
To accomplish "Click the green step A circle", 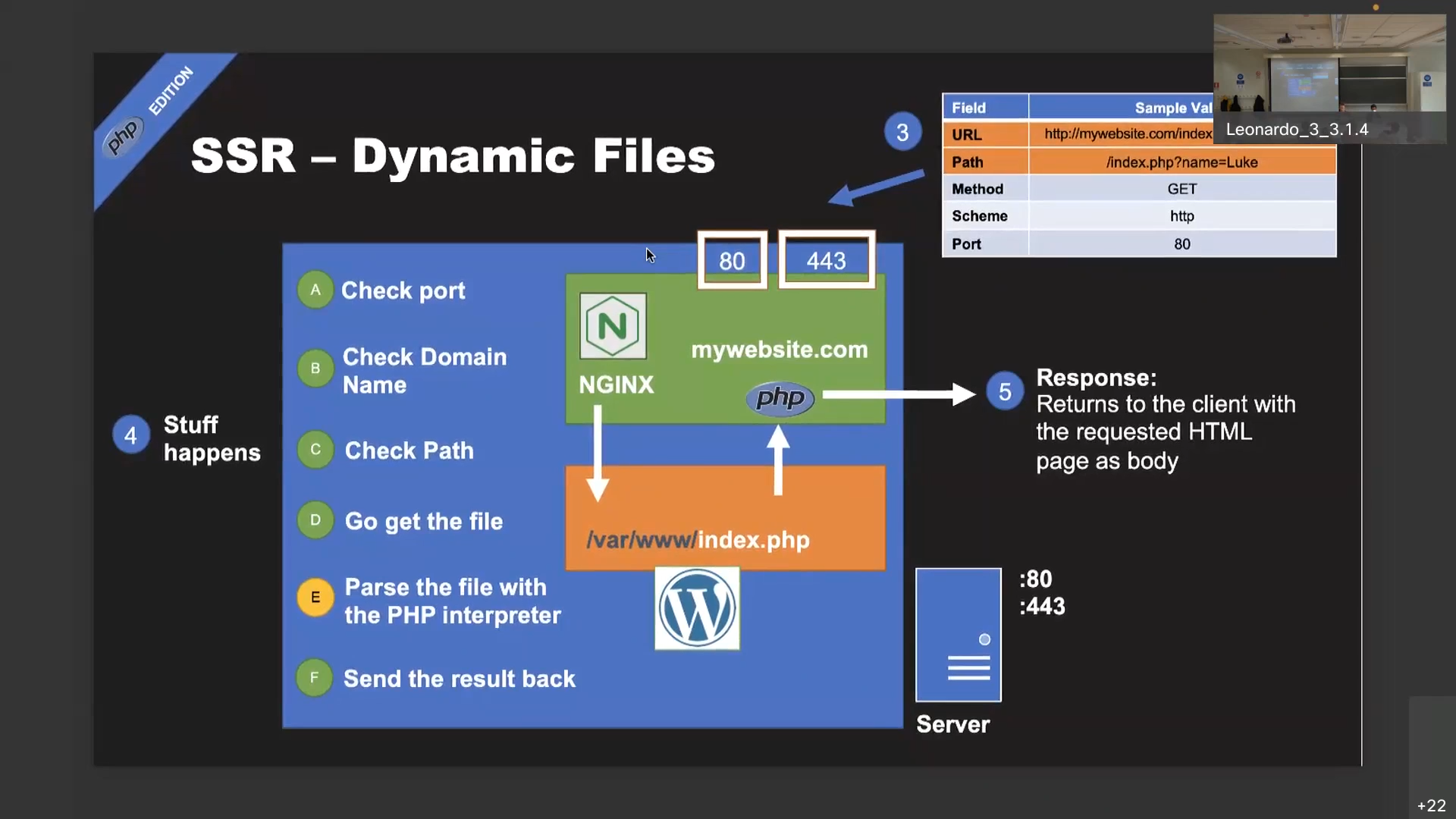I will (315, 290).
